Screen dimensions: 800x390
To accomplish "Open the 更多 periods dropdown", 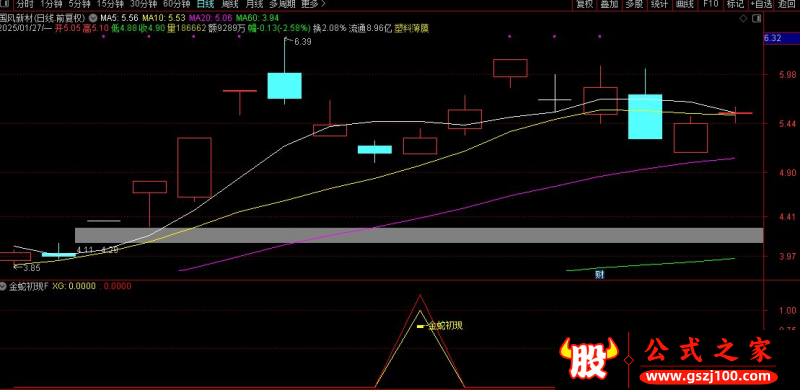I will click(x=313, y=5).
